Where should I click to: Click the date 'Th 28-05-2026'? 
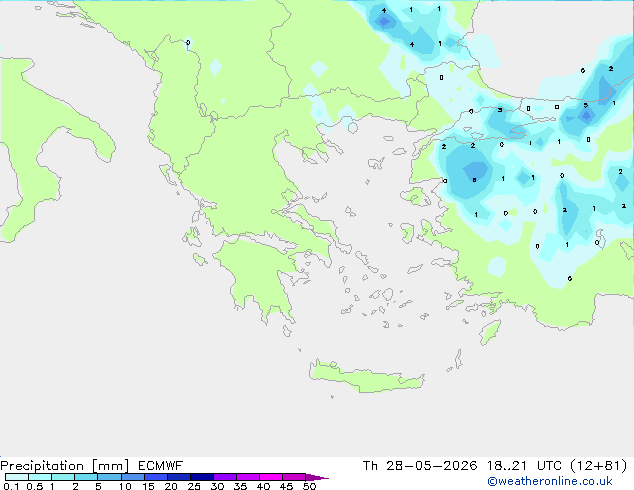pos(420,466)
